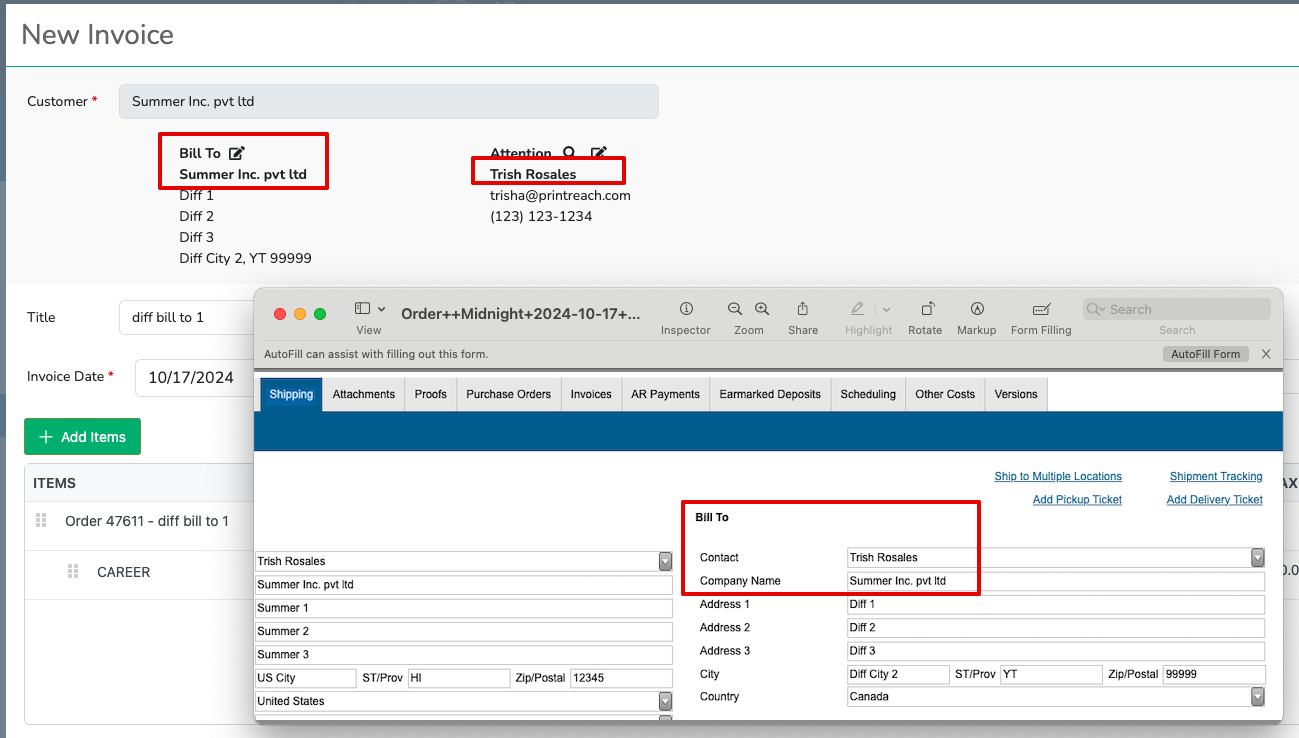The image size is (1299, 738).
Task: Open the Markup toolbar
Action: pos(977,309)
